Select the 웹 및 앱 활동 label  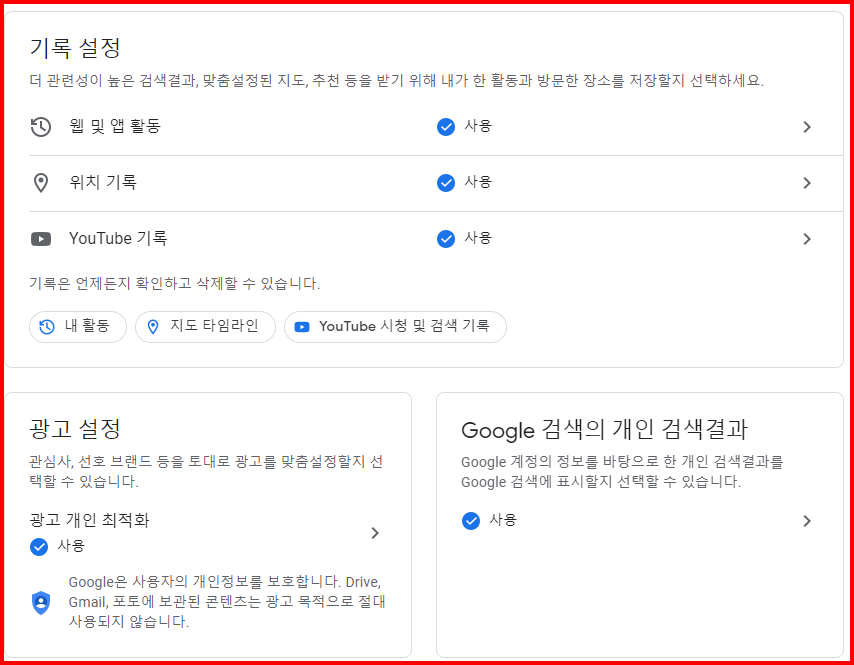coord(115,126)
